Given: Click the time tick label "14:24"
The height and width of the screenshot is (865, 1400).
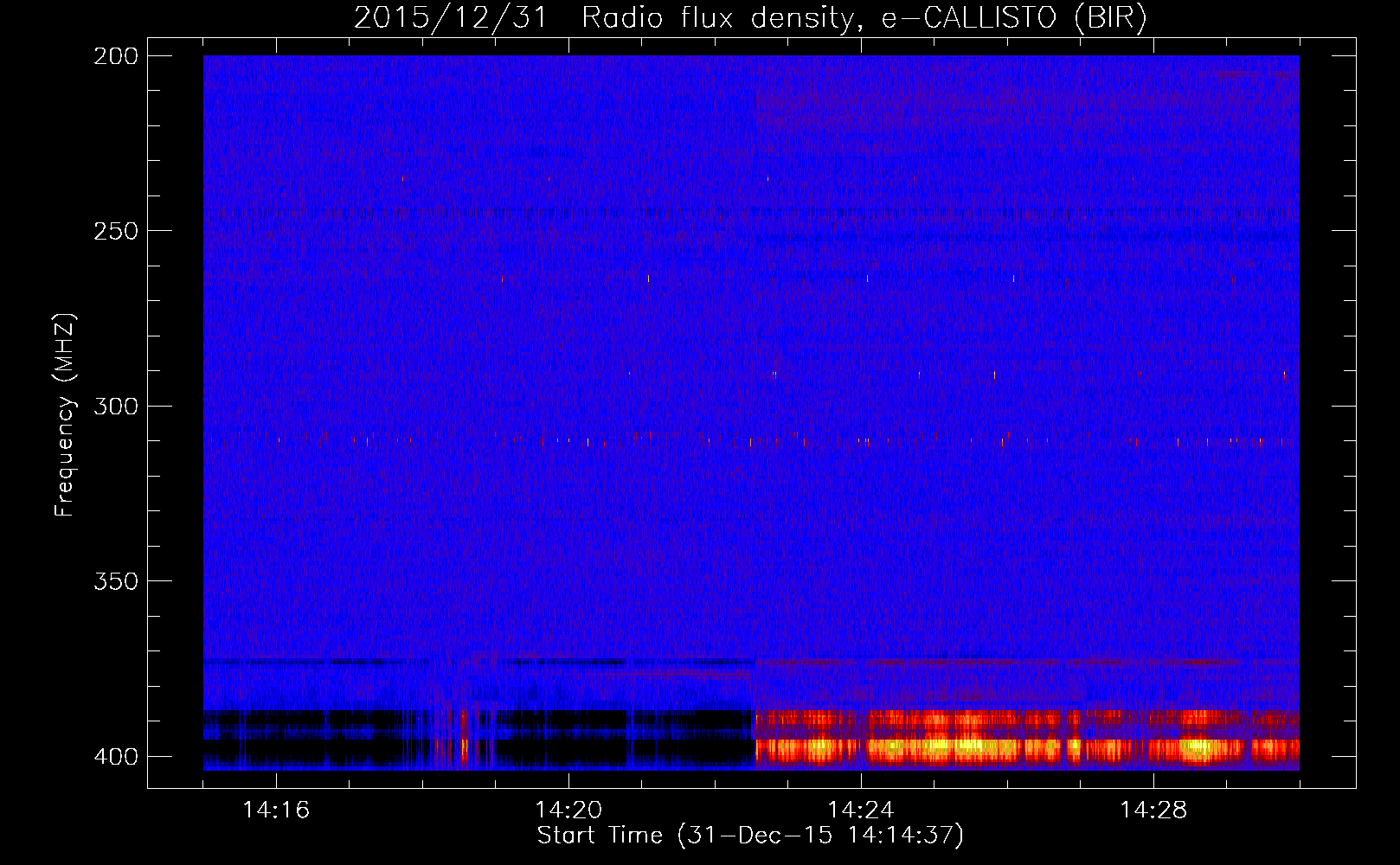Looking at the screenshot, I should coord(861,811).
